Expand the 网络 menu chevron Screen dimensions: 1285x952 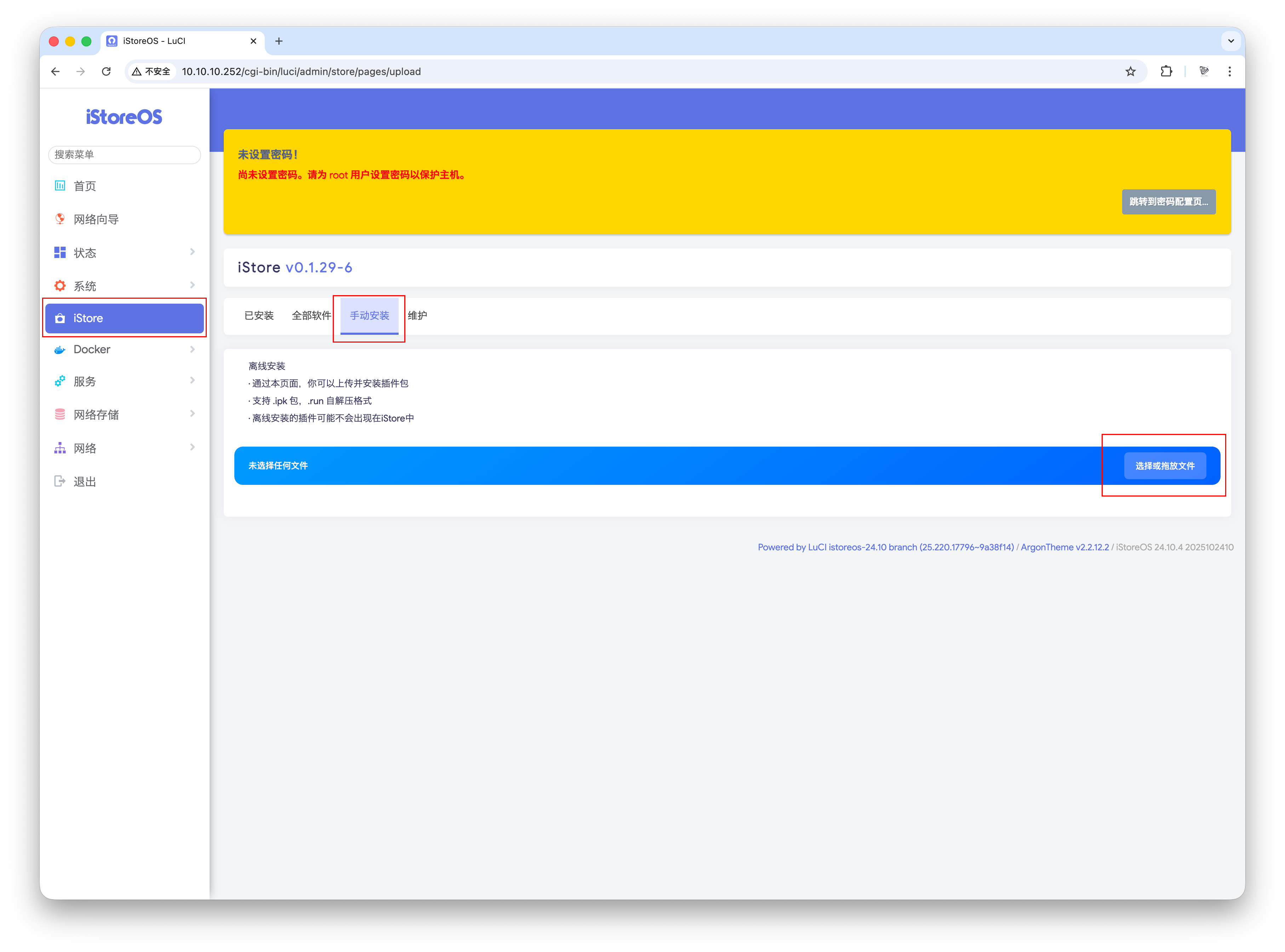click(x=193, y=447)
